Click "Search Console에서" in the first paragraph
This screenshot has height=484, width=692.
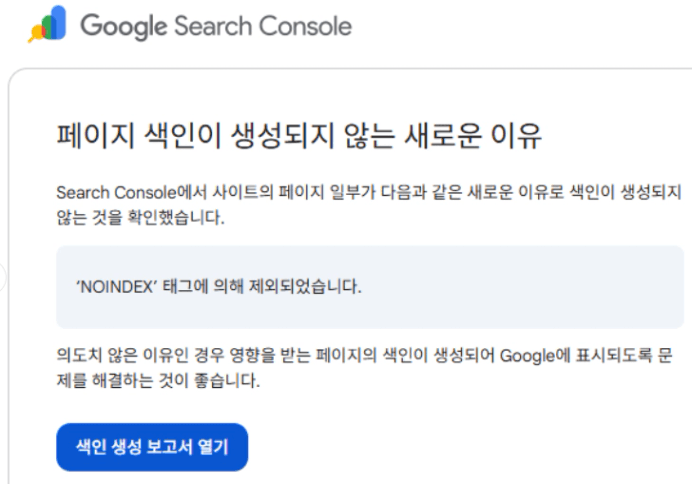(x=127, y=191)
